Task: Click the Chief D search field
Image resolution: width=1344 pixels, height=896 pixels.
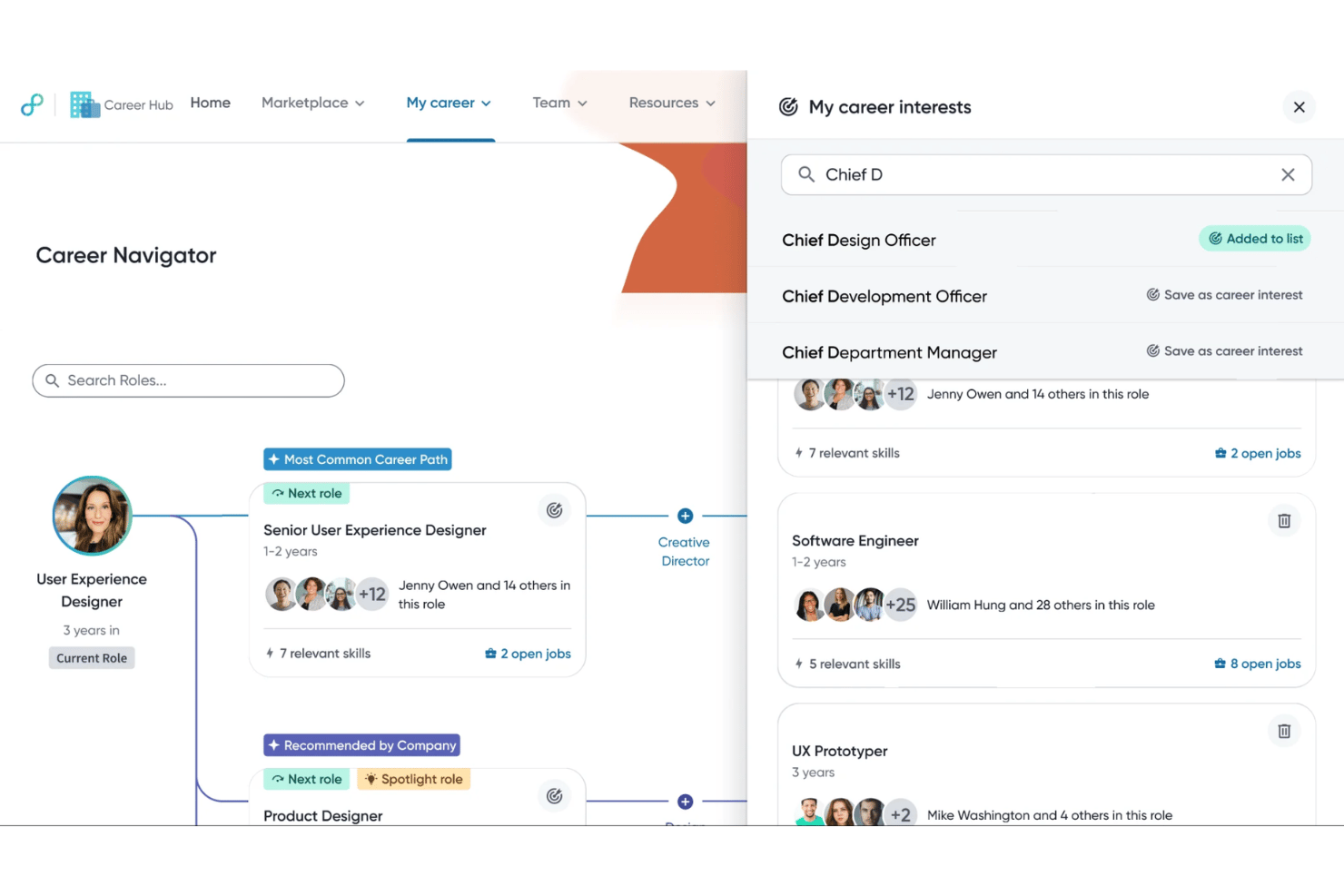Action: [x=1046, y=174]
